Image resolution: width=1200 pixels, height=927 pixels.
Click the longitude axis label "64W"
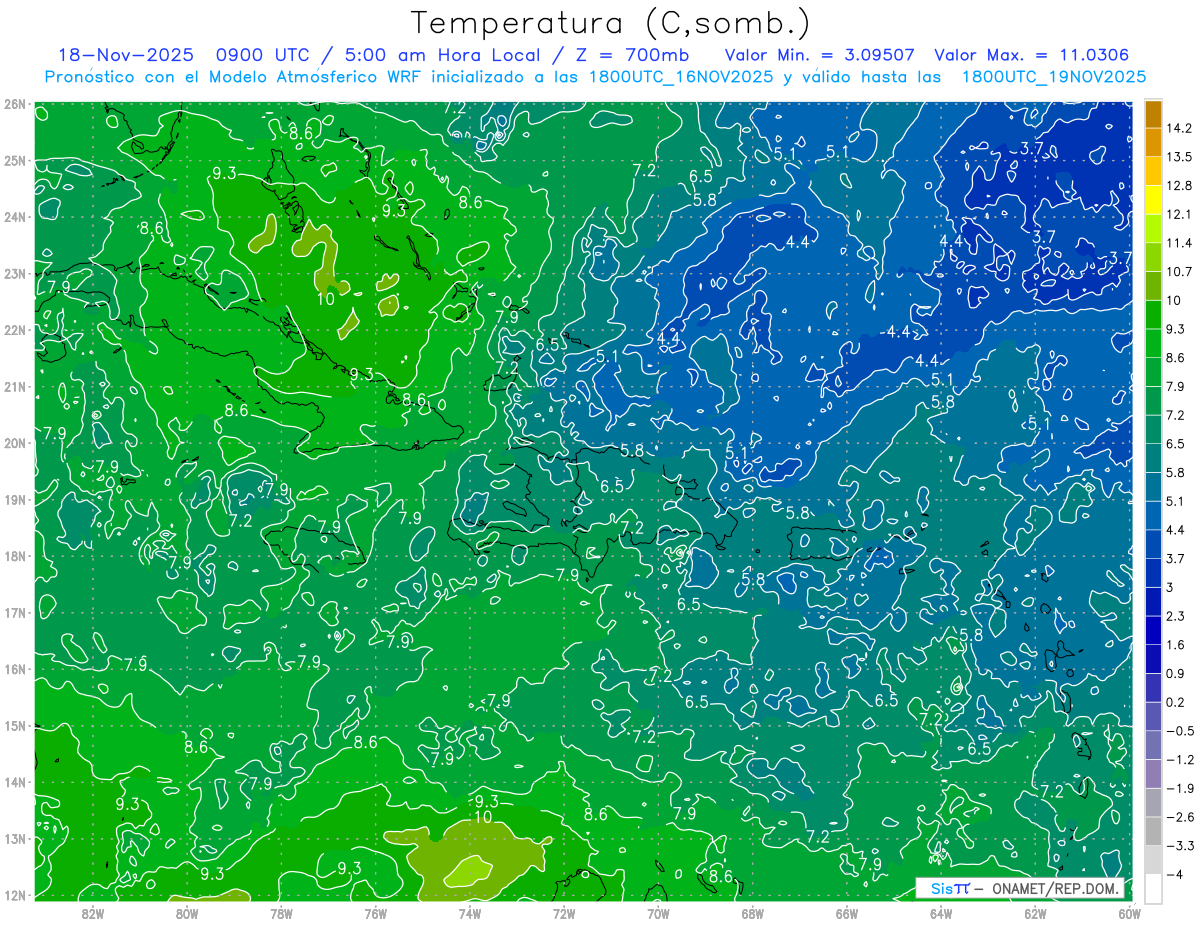(x=941, y=913)
